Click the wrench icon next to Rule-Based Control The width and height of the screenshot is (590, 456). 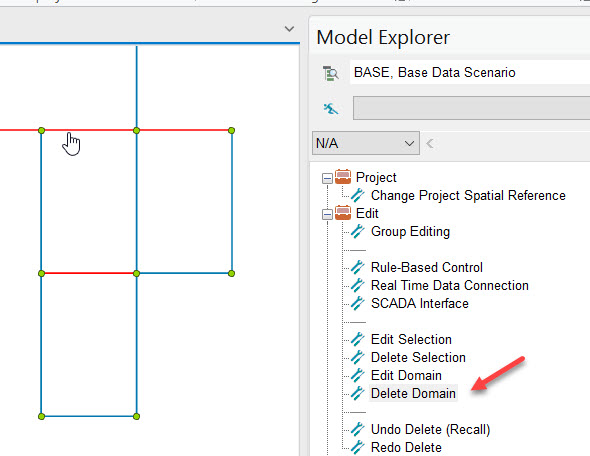pyautogui.click(x=357, y=267)
